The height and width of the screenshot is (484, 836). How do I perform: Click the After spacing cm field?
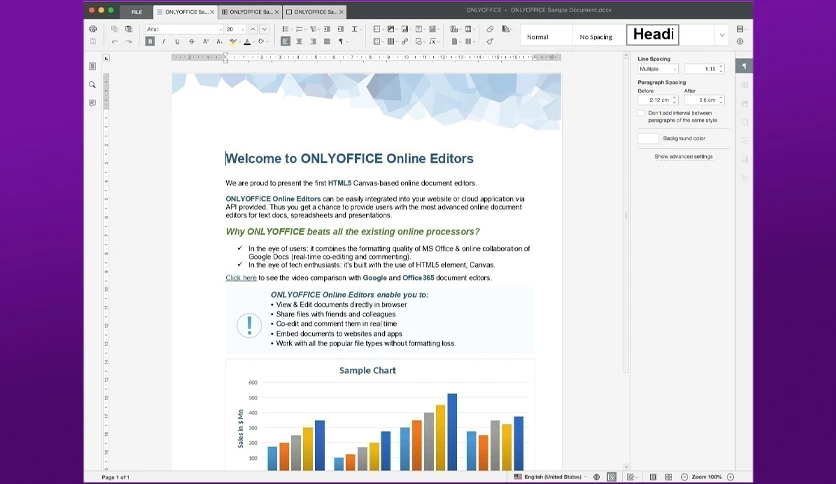coord(704,100)
